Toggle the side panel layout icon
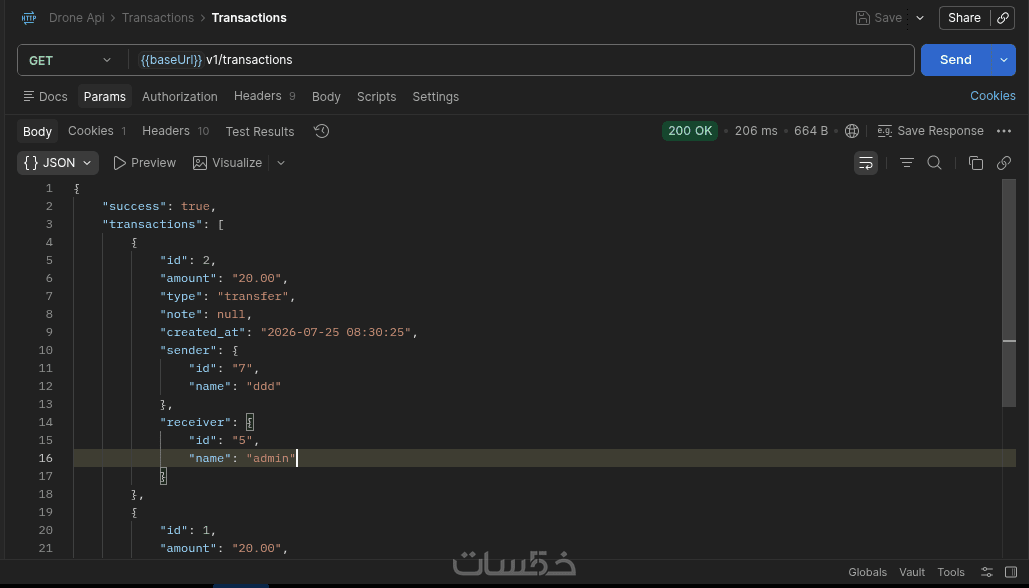Image resolution: width=1029 pixels, height=588 pixels. [1011, 572]
